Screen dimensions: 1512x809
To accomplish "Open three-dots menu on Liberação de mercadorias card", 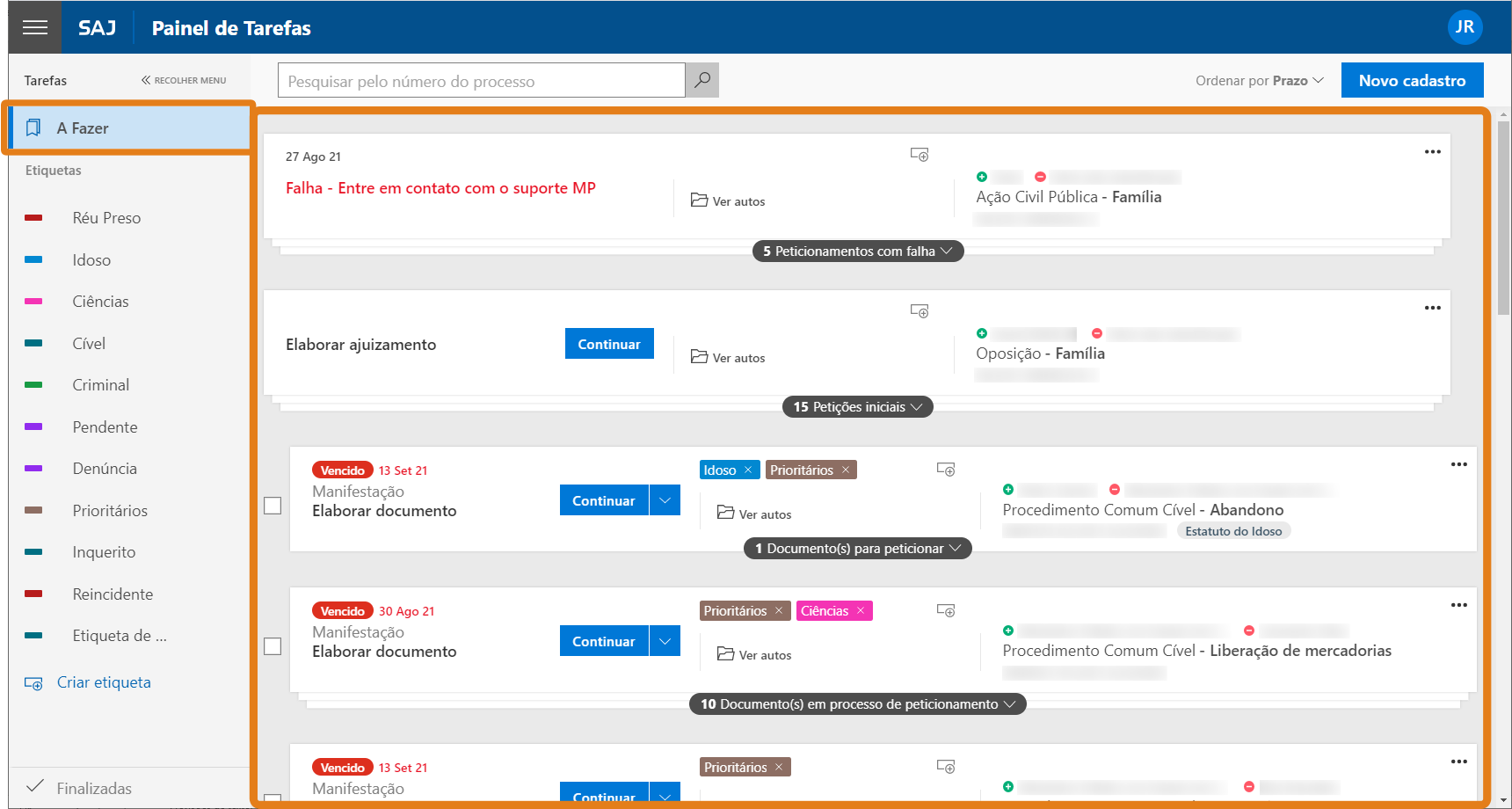I will (1458, 605).
